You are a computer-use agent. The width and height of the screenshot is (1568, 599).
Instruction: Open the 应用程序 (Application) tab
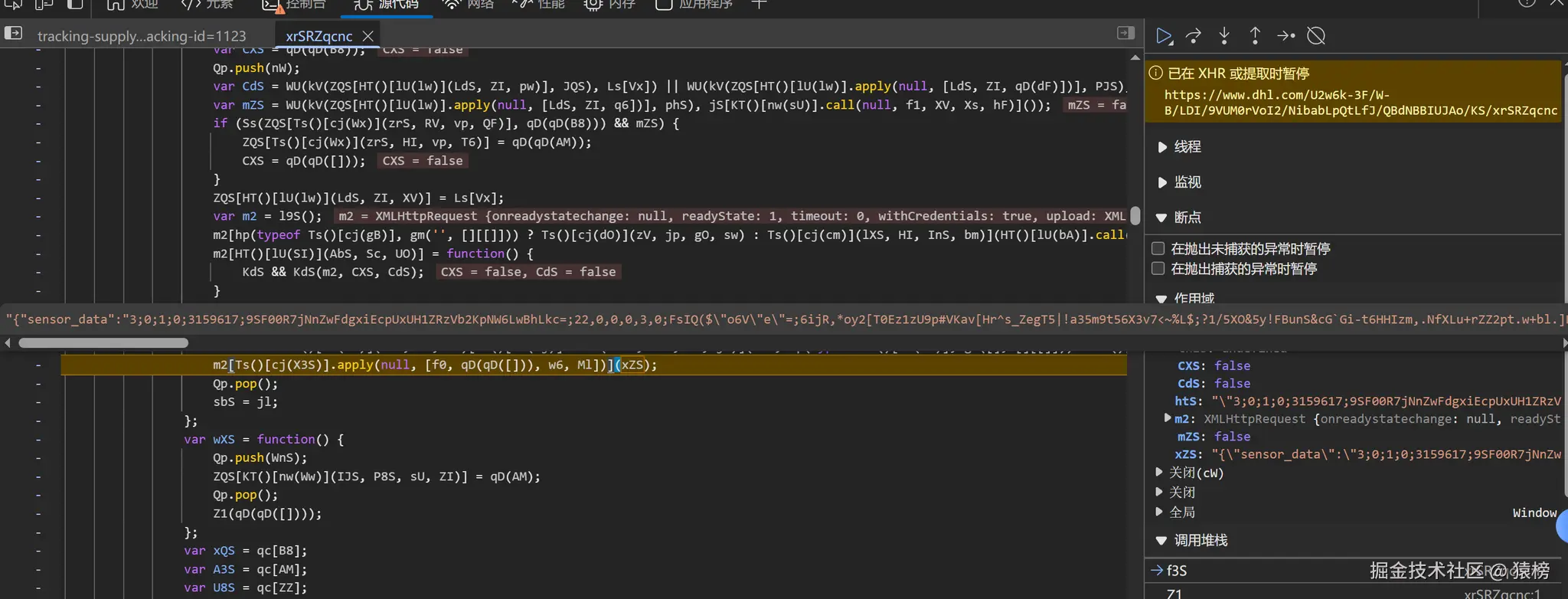694,5
